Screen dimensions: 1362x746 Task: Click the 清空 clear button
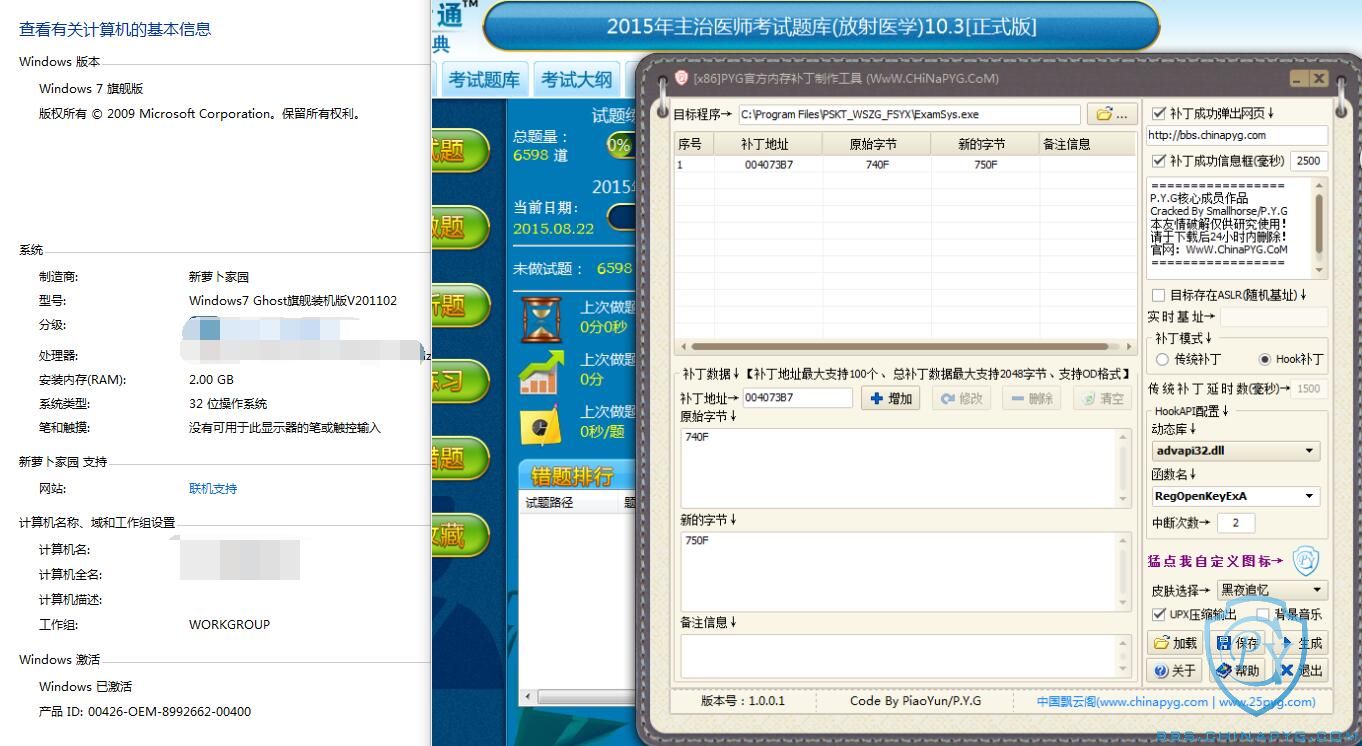1102,398
